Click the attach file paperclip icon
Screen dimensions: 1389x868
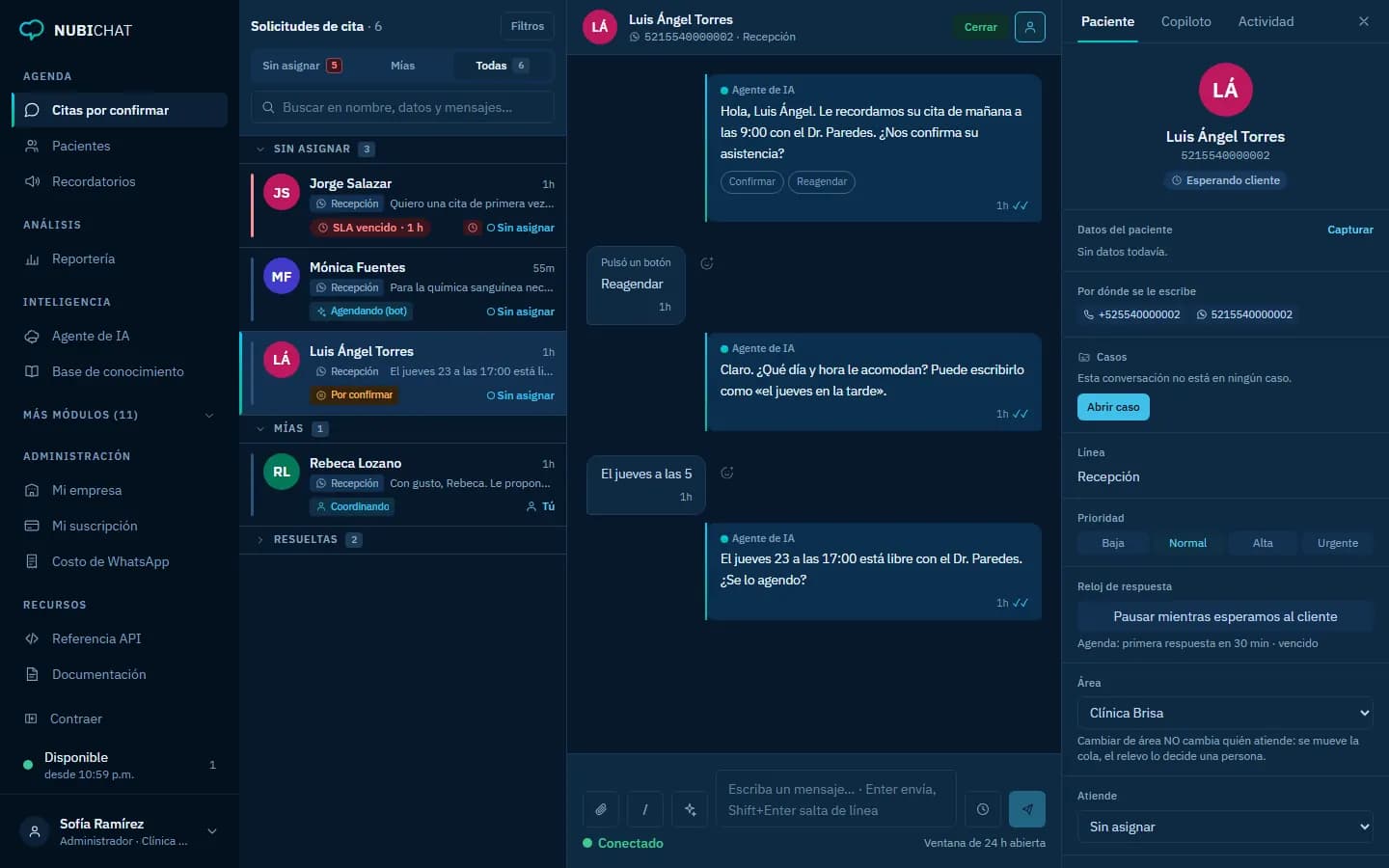(x=600, y=809)
